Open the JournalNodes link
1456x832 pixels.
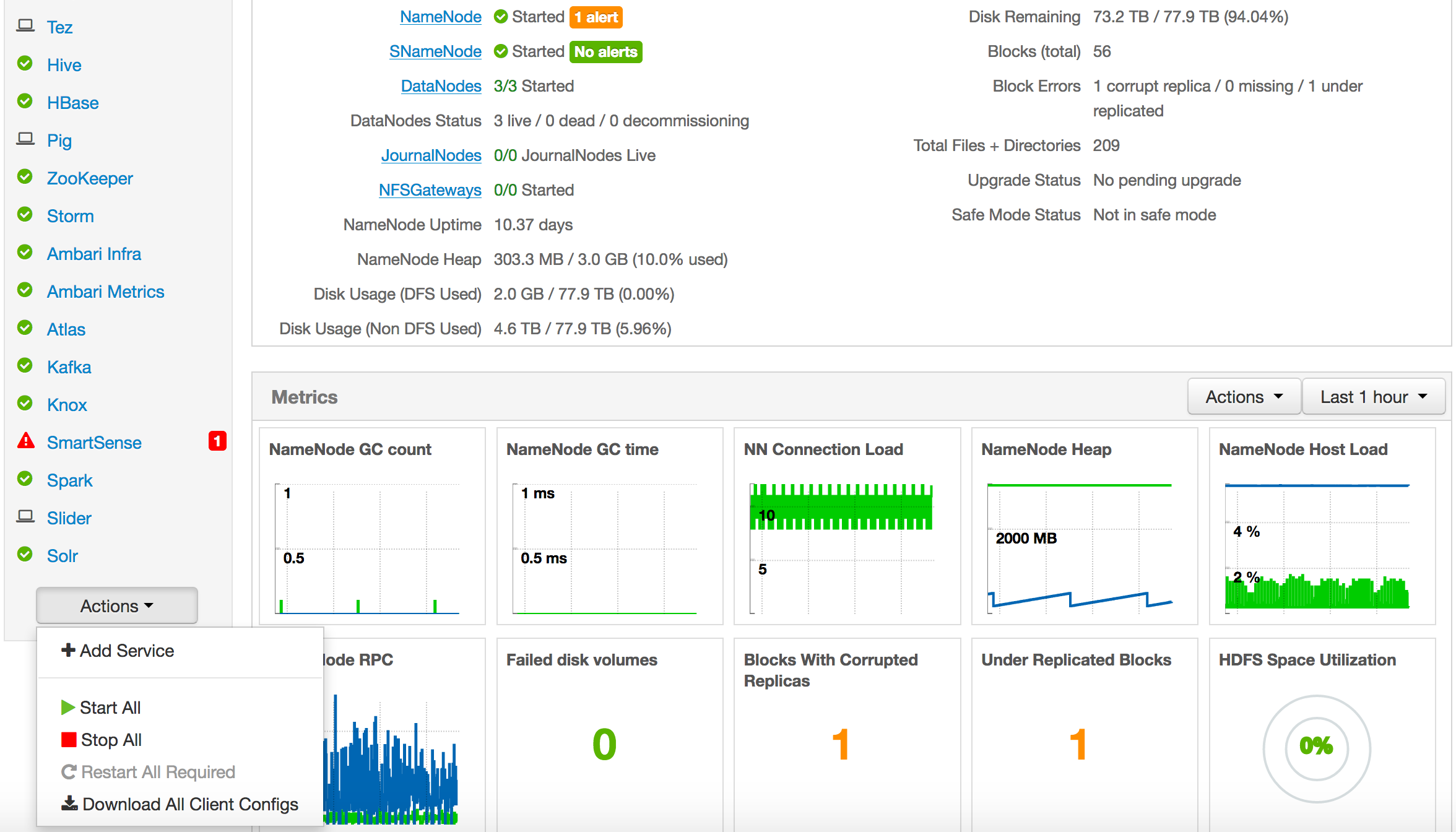pos(431,155)
